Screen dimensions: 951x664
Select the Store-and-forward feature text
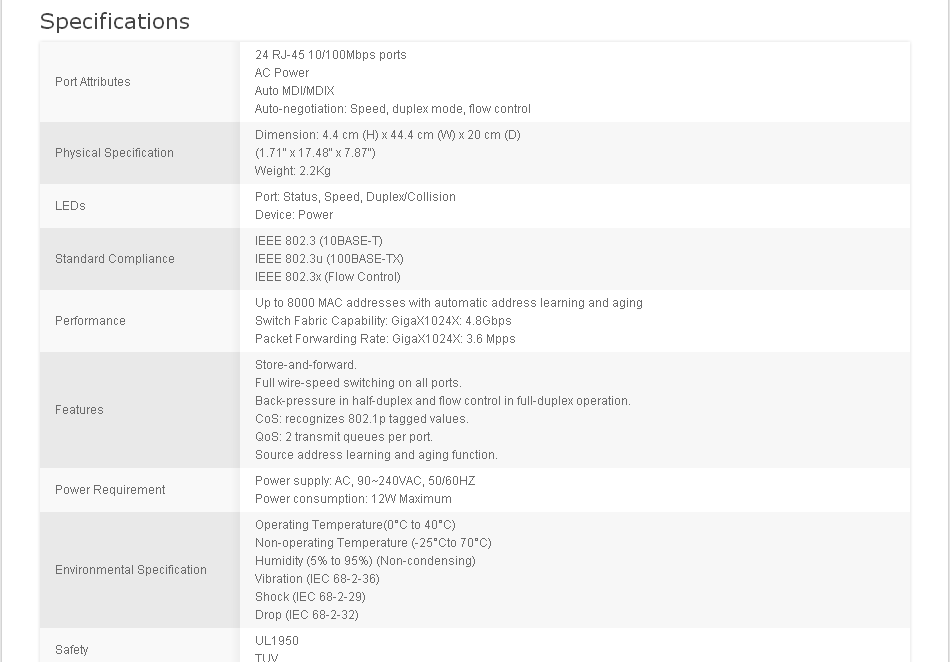pos(305,365)
